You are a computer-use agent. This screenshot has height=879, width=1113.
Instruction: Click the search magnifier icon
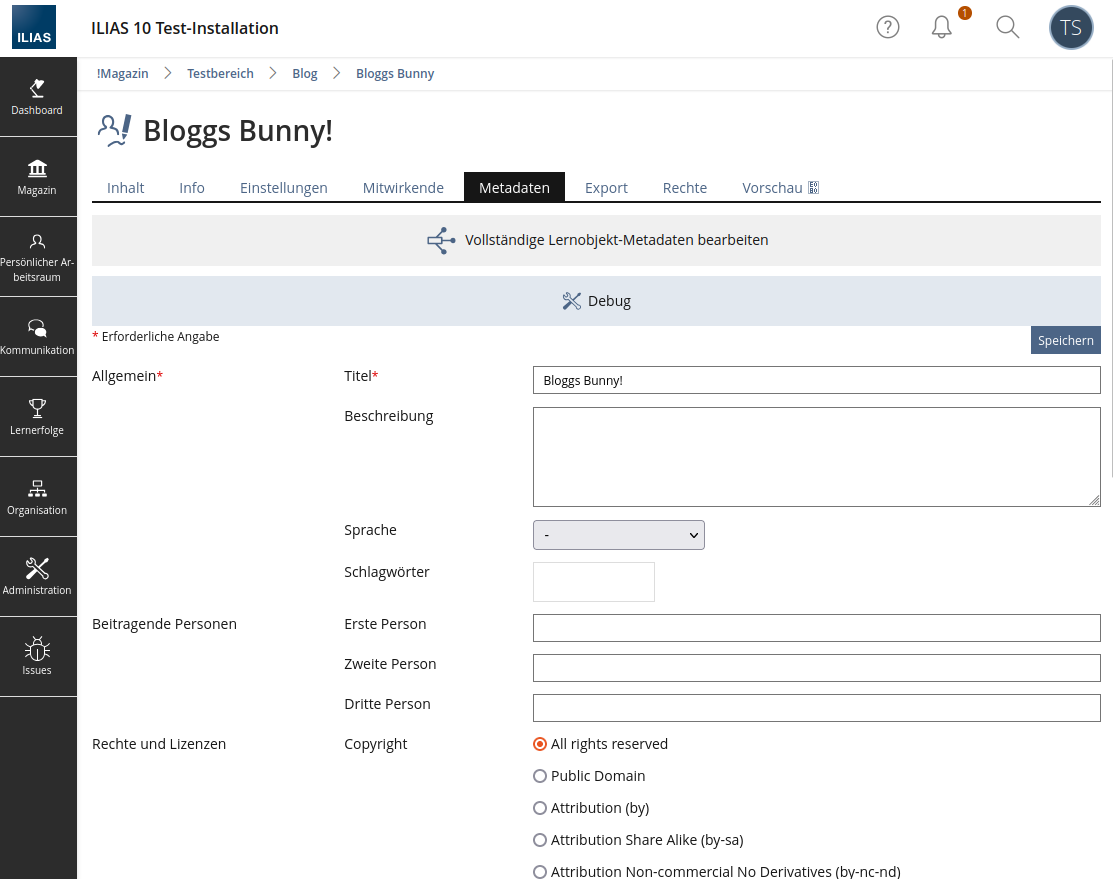pos(1007,28)
